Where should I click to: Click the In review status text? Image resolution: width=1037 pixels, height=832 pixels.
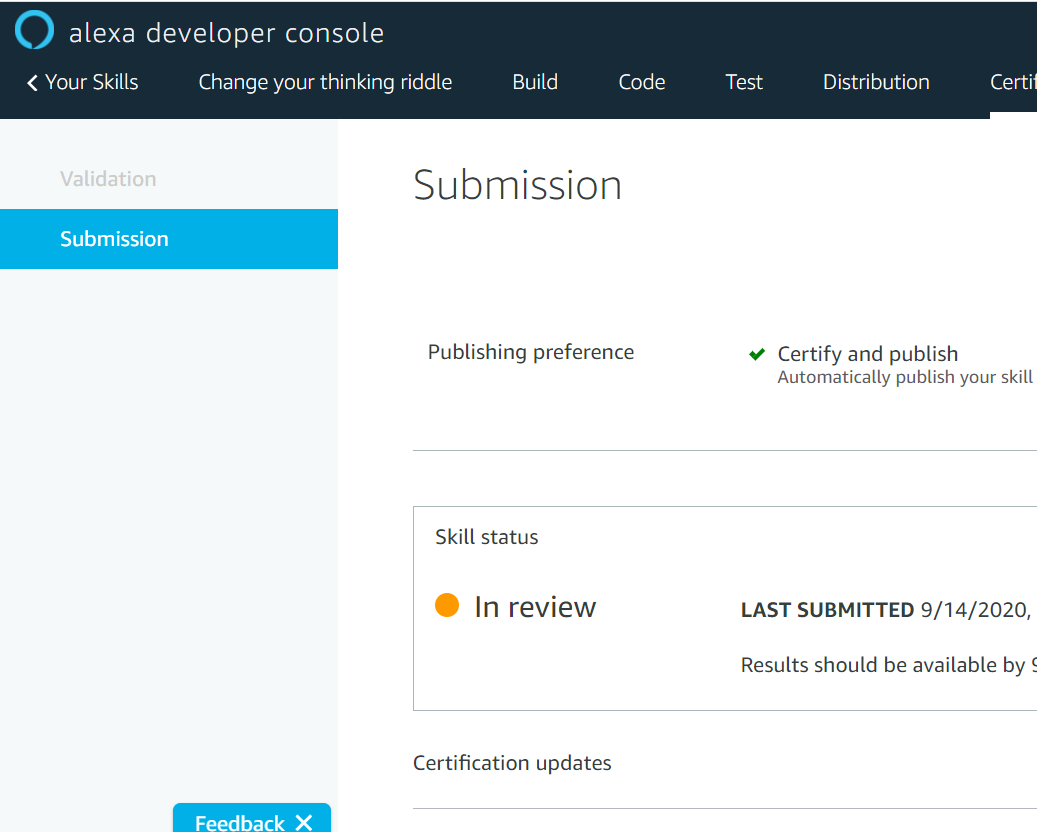(x=535, y=606)
